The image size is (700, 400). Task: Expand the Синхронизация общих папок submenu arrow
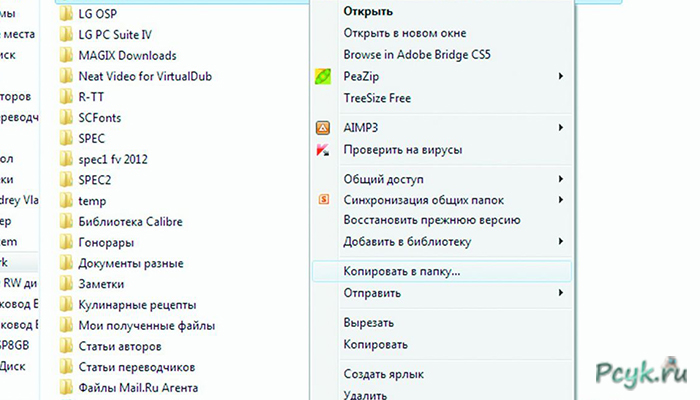561,200
